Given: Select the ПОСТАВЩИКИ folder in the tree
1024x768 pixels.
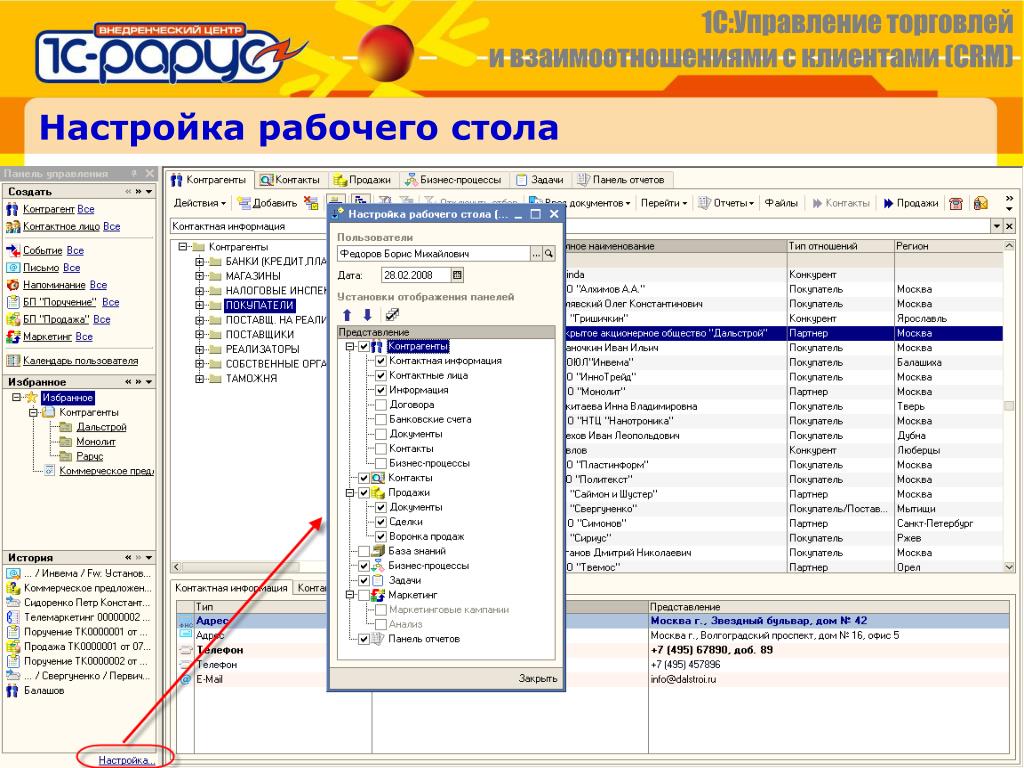Looking at the screenshot, I should coord(260,334).
